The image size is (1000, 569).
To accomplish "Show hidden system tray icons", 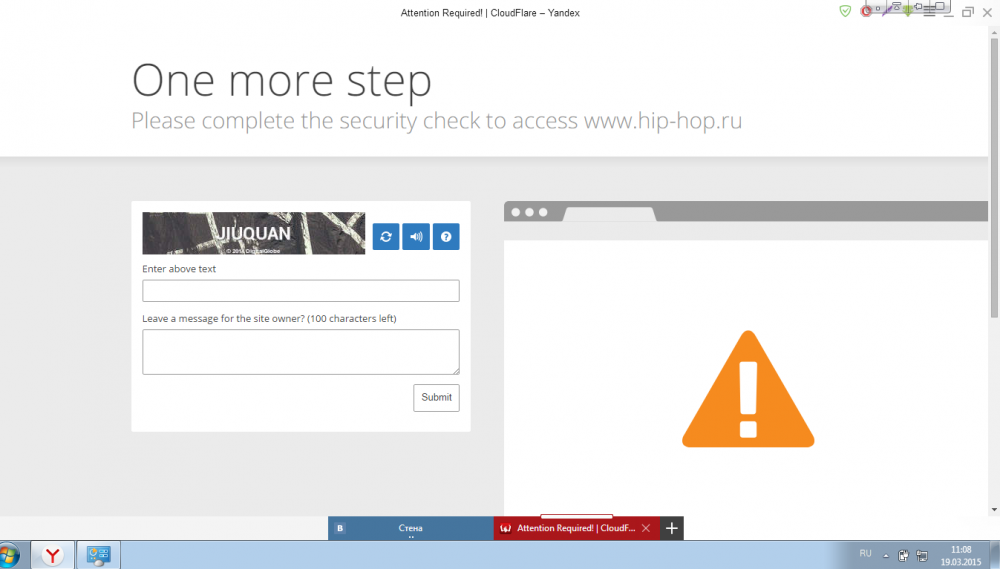I will [886, 556].
